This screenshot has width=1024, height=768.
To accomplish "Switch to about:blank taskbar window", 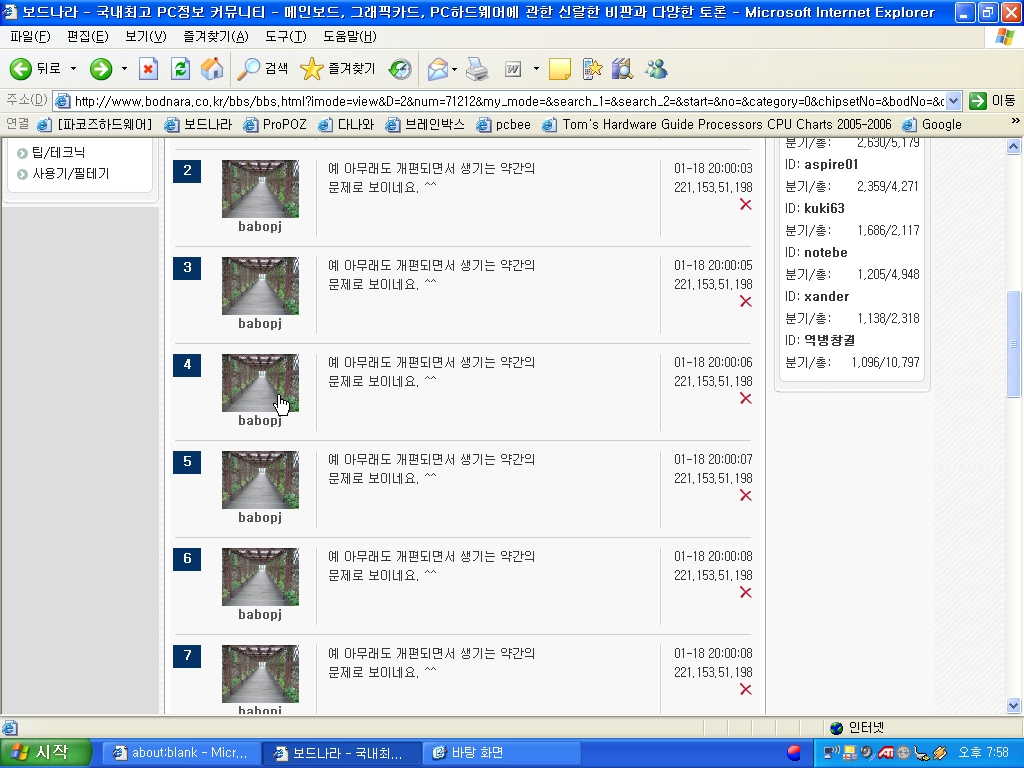I will pos(182,753).
